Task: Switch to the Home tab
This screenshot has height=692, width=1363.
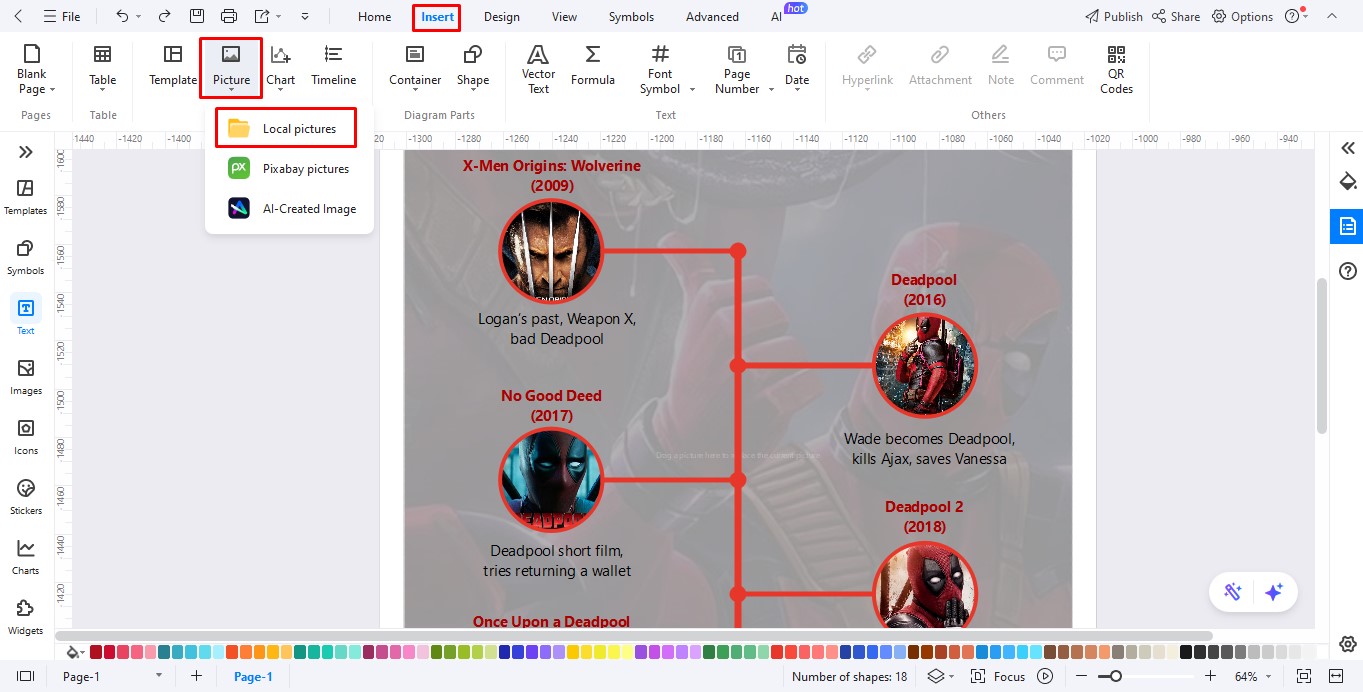Action: point(375,17)
